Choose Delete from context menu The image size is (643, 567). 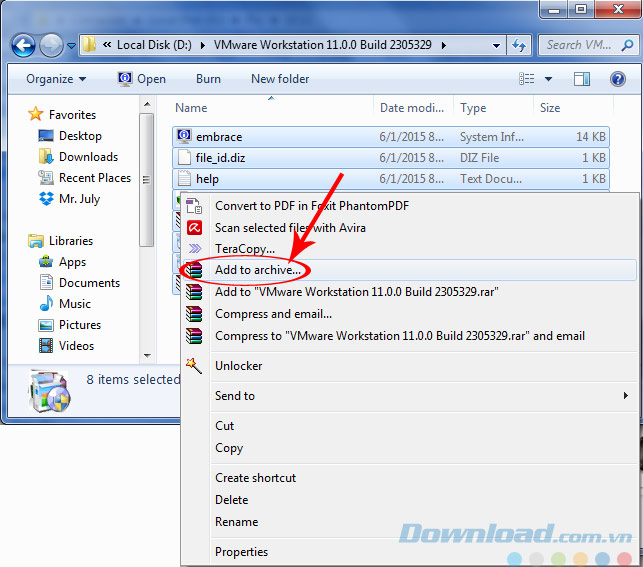[408, 500]
